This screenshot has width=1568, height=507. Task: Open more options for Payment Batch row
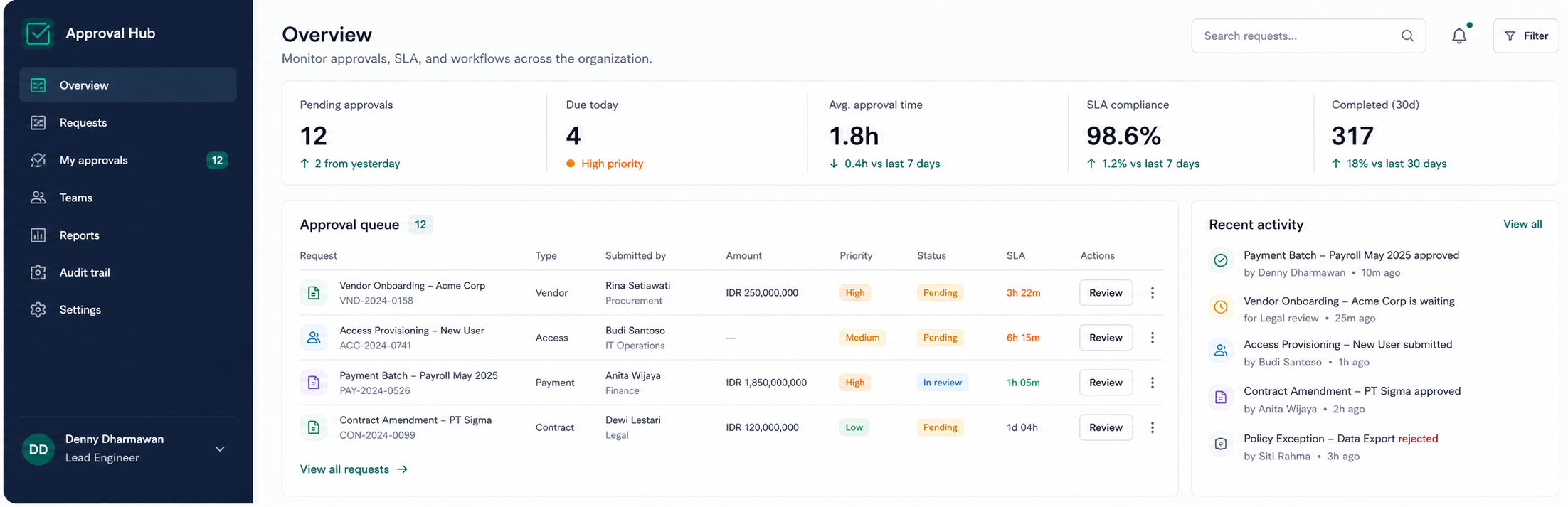[1153, 383]
